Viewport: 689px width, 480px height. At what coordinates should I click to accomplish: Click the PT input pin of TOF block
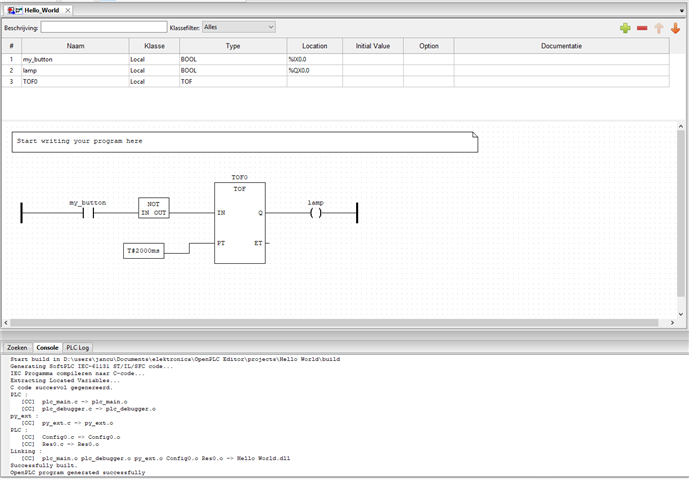(221, 243)
